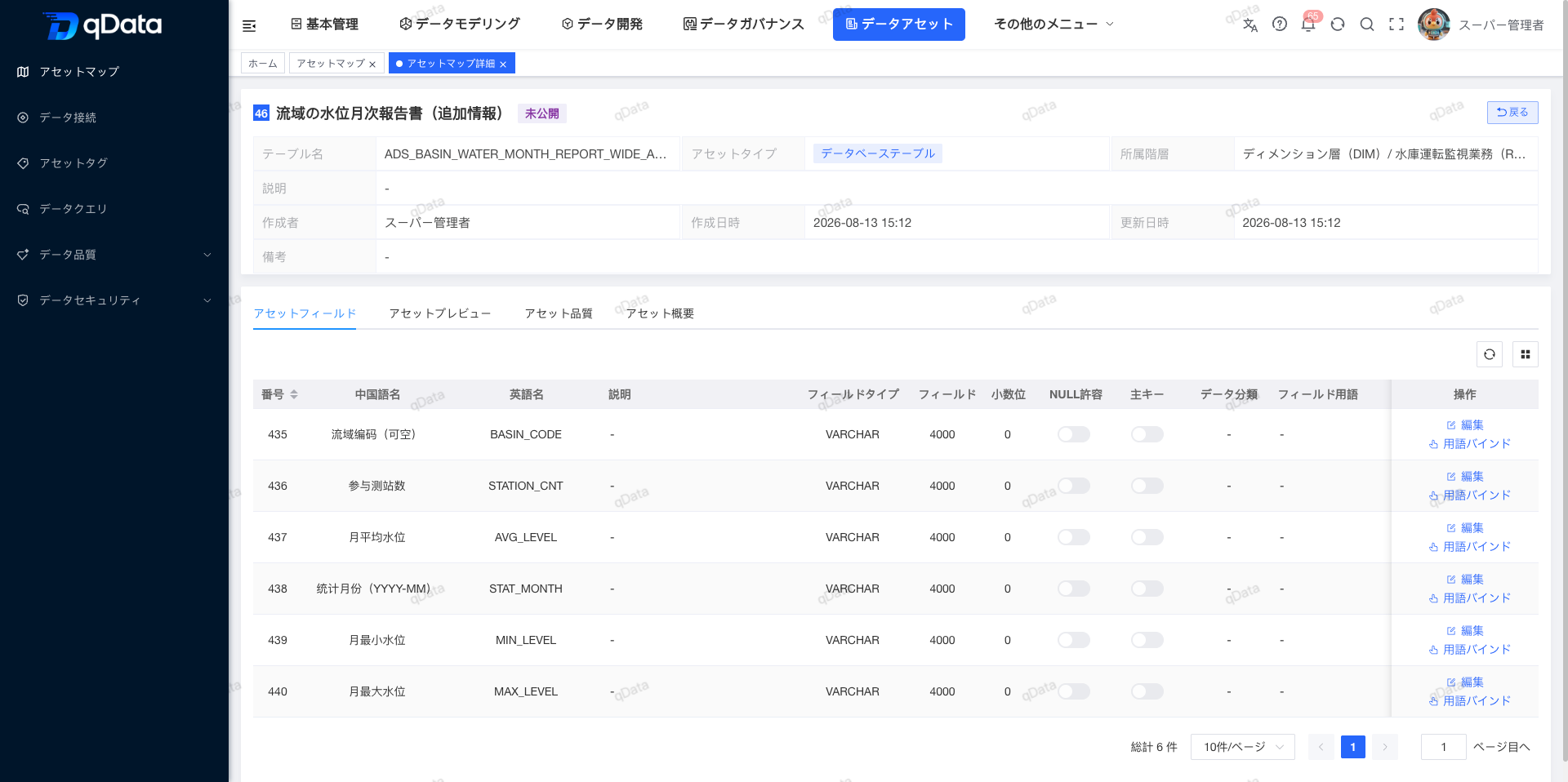Select page 1 button
The image size is (1568, 782).
[x=1353, y=747]
